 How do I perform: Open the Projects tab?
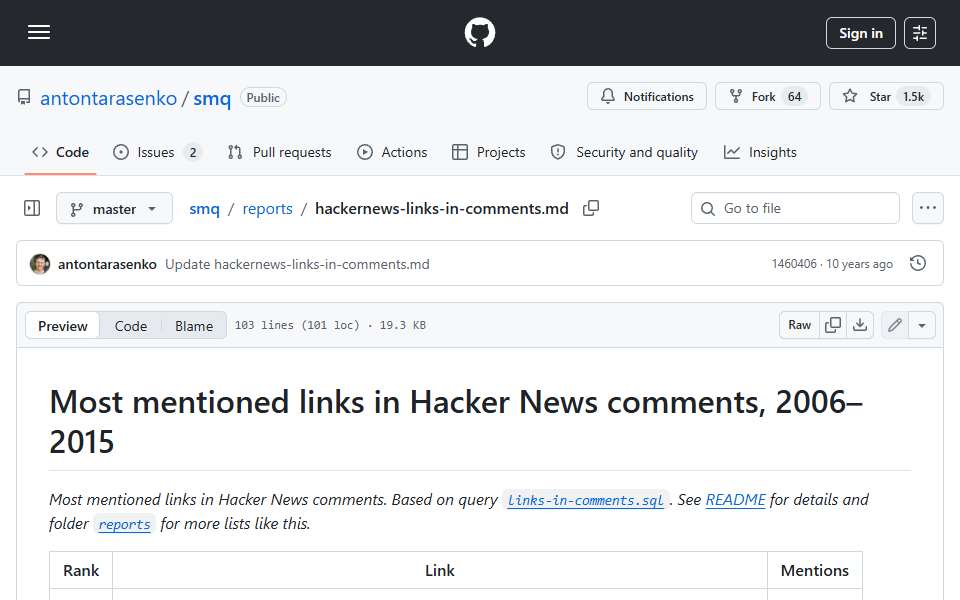489,152
